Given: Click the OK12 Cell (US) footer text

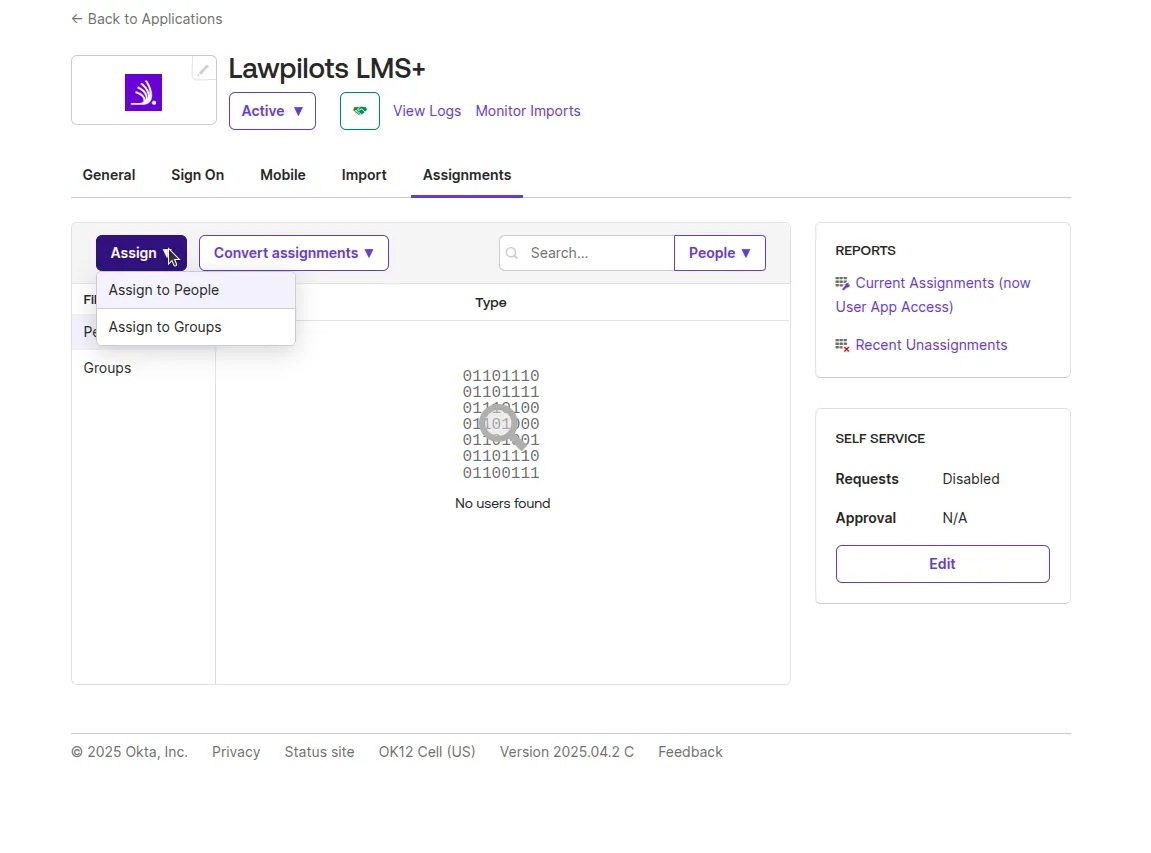Looking at the screenshot, I should click(x=427, y=752).
